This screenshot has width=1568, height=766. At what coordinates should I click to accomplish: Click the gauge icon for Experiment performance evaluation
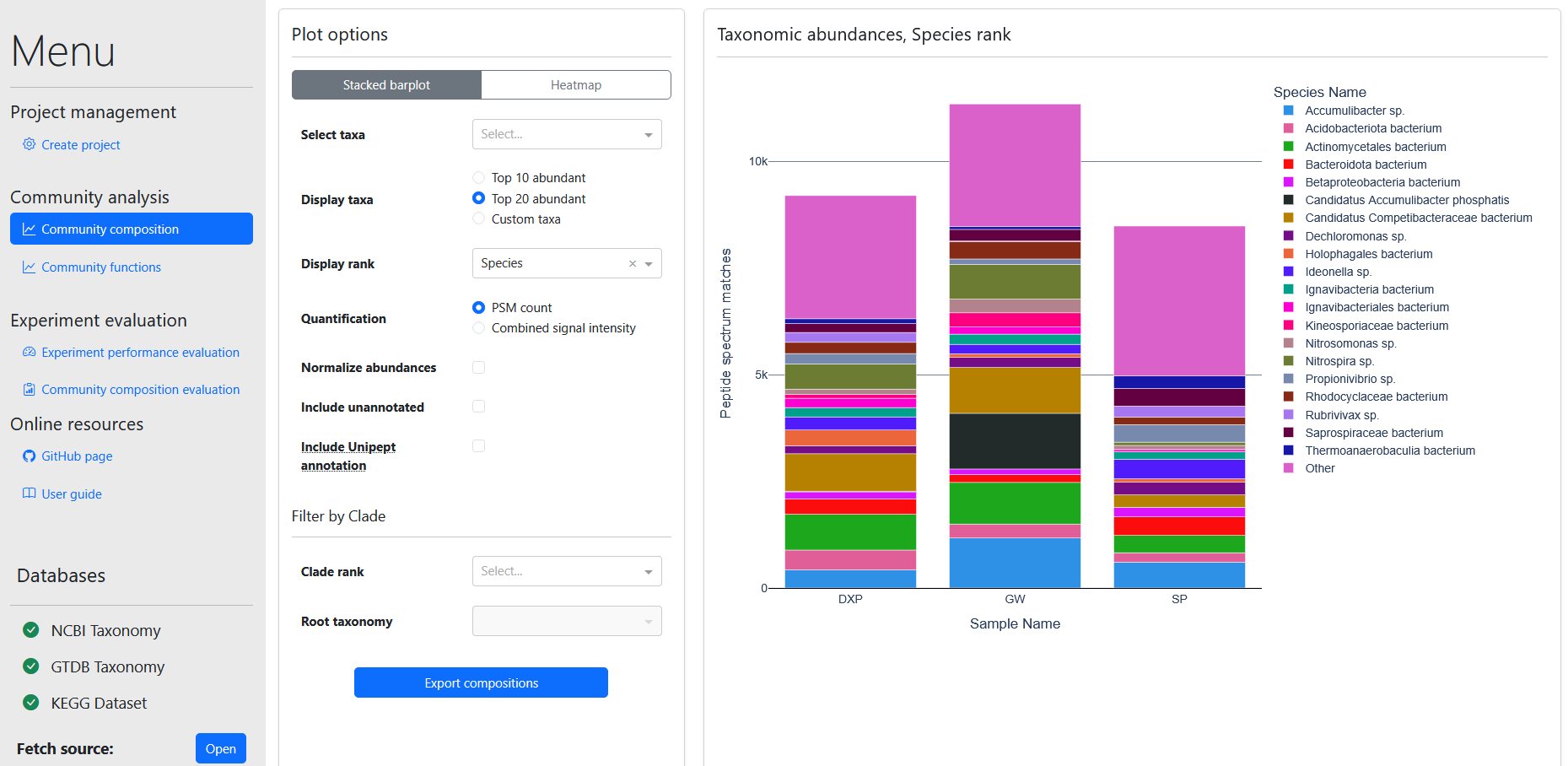click(x=30, y=353)
